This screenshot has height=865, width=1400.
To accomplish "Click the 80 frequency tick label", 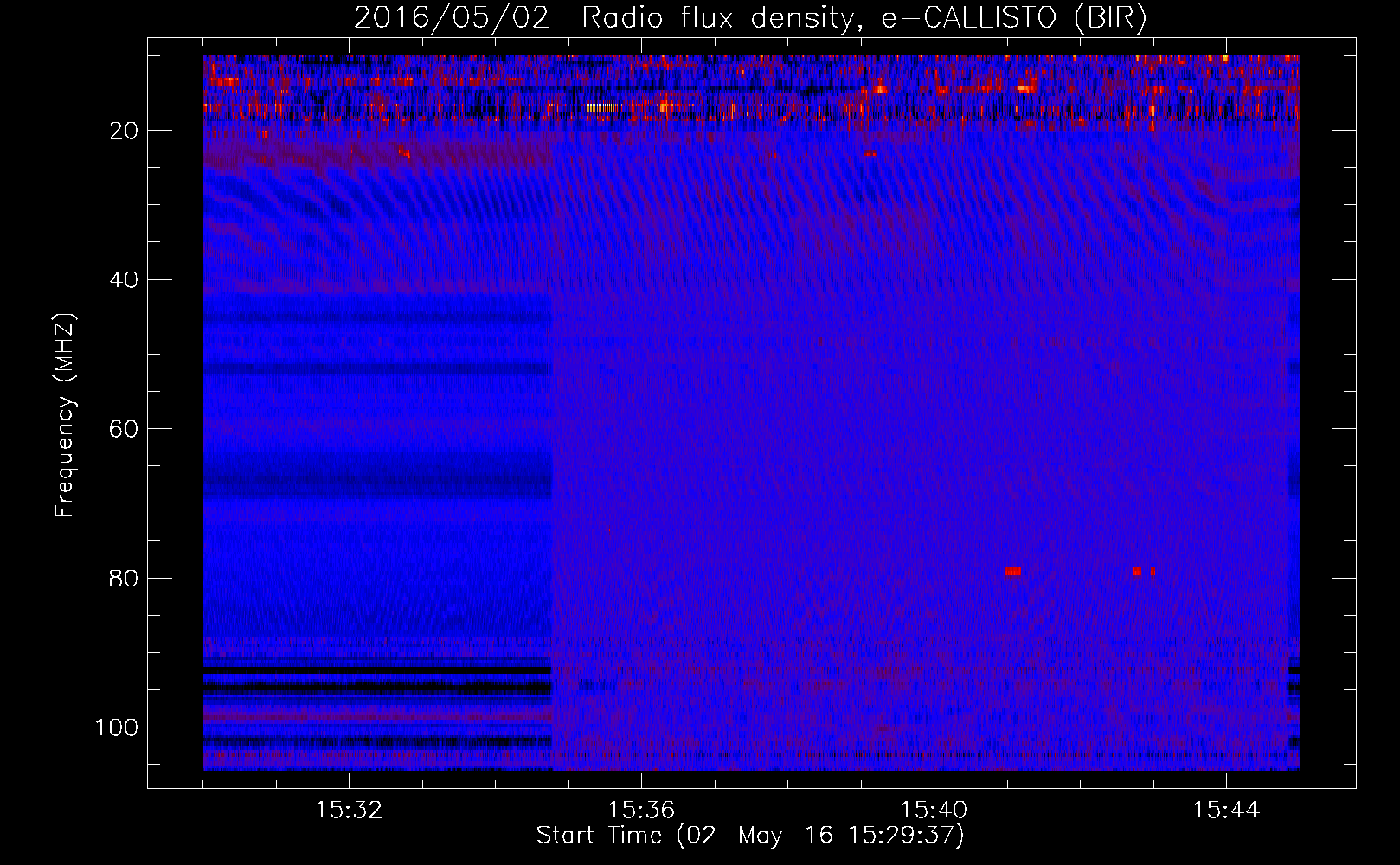I will pos(124,578).
